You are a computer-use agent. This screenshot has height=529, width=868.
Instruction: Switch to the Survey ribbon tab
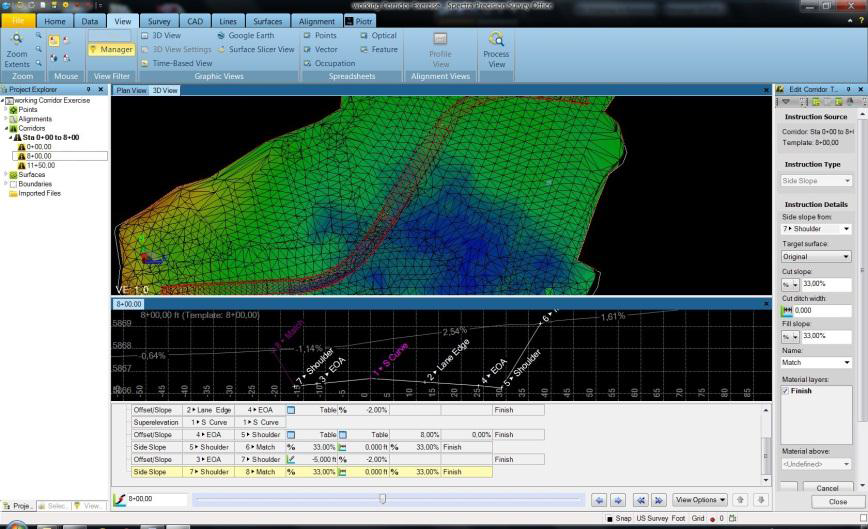click(158, 20)
